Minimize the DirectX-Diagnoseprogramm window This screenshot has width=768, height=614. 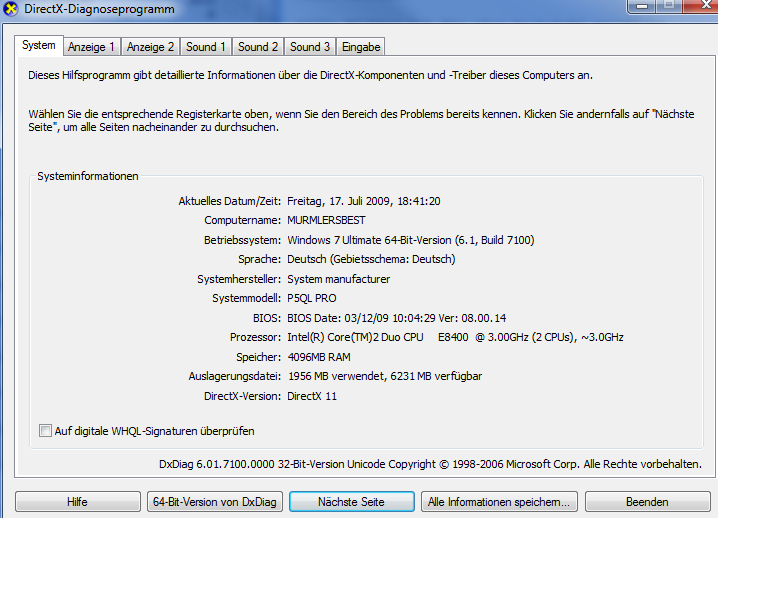click(642, 6)
